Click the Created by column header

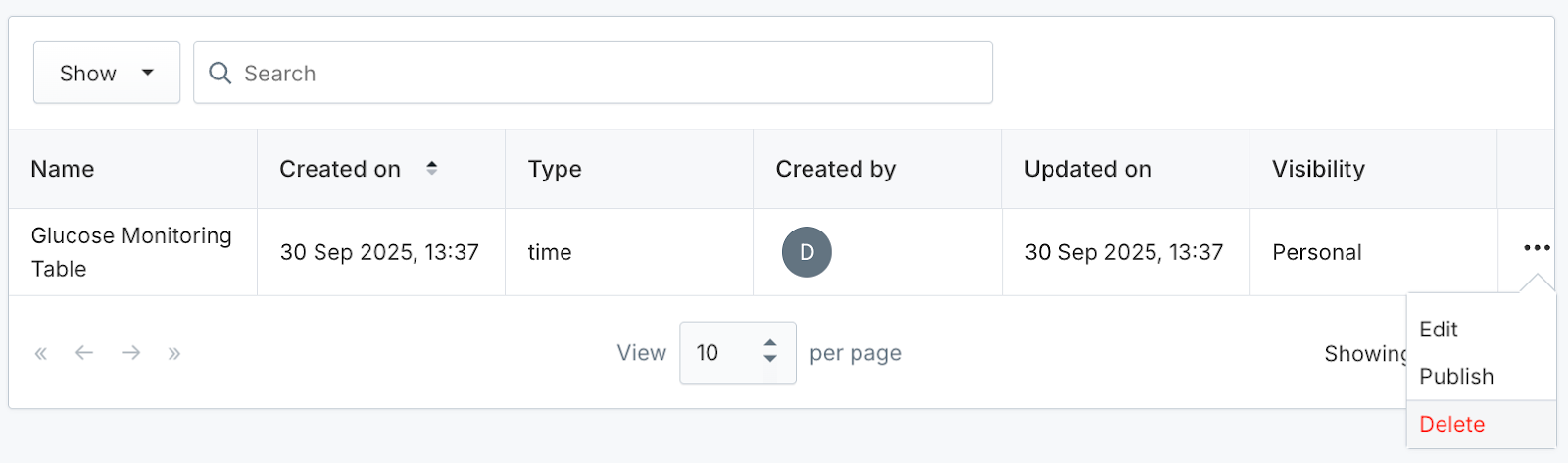tap(836, 169)
